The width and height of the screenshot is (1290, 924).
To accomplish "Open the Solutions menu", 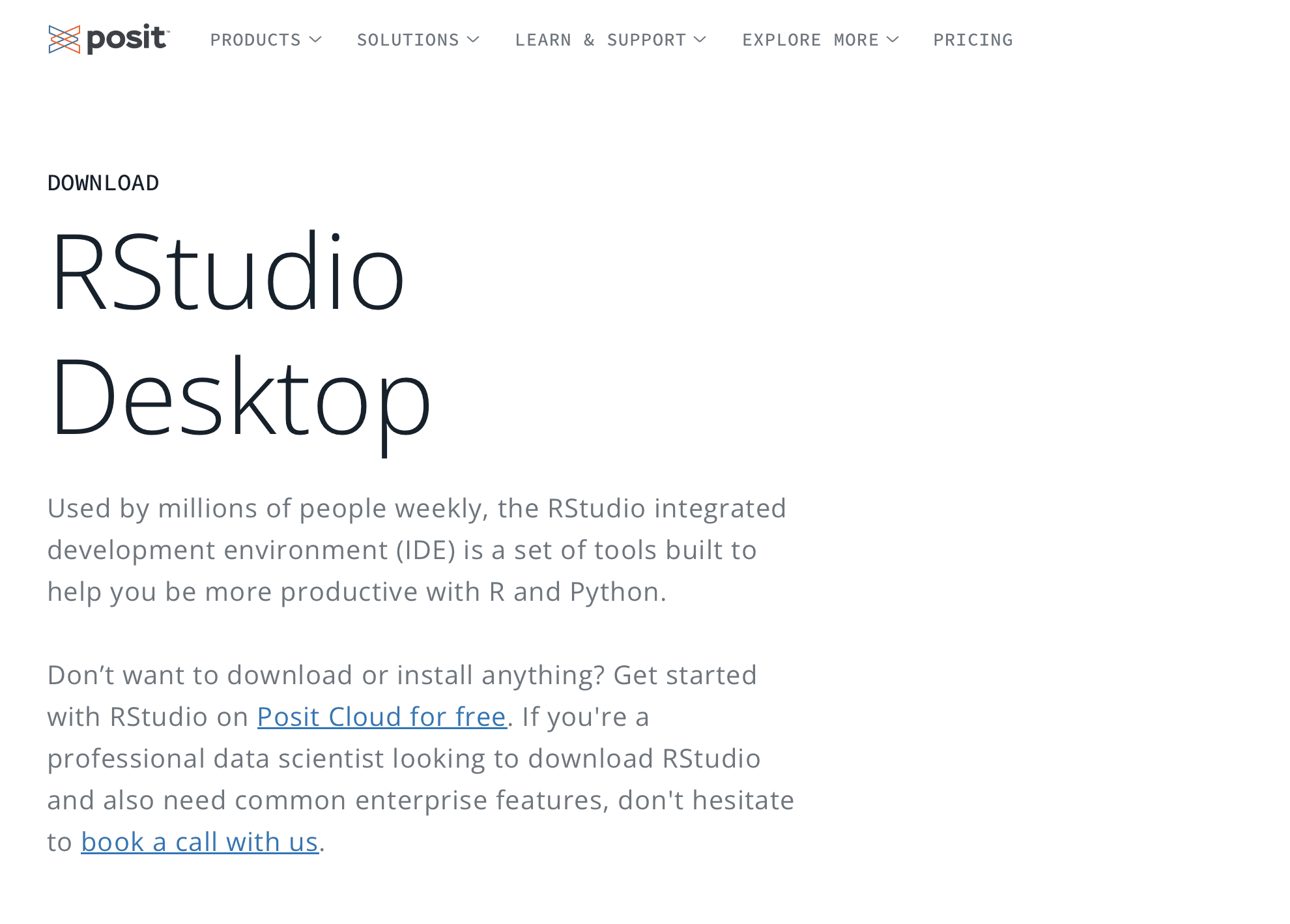I will (408, 40).
